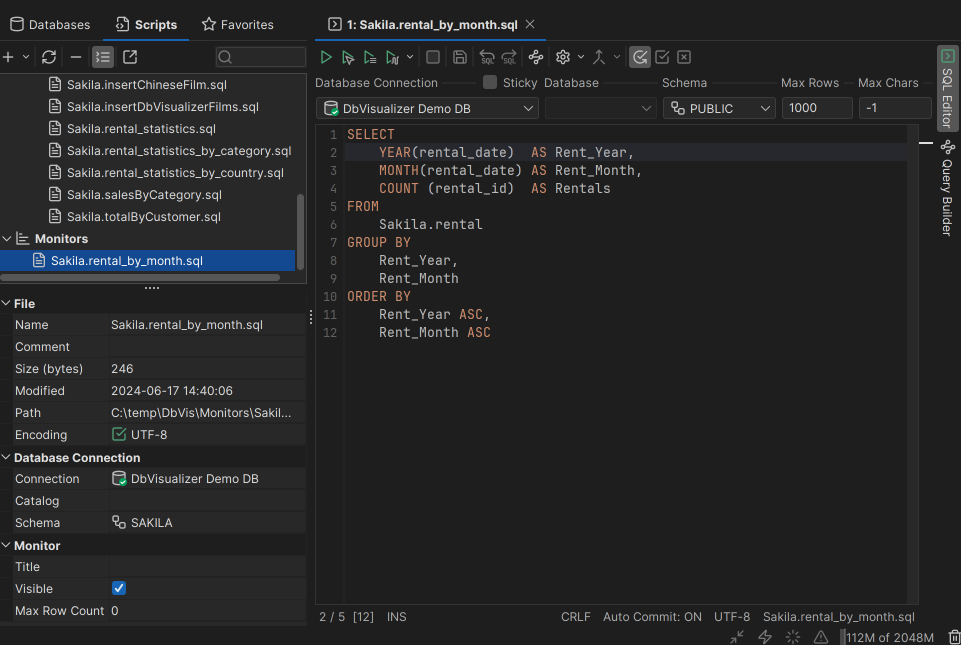Screen dimensions: 961x645
Task: Toggle the Sticky checkbox
Action: 490,83
